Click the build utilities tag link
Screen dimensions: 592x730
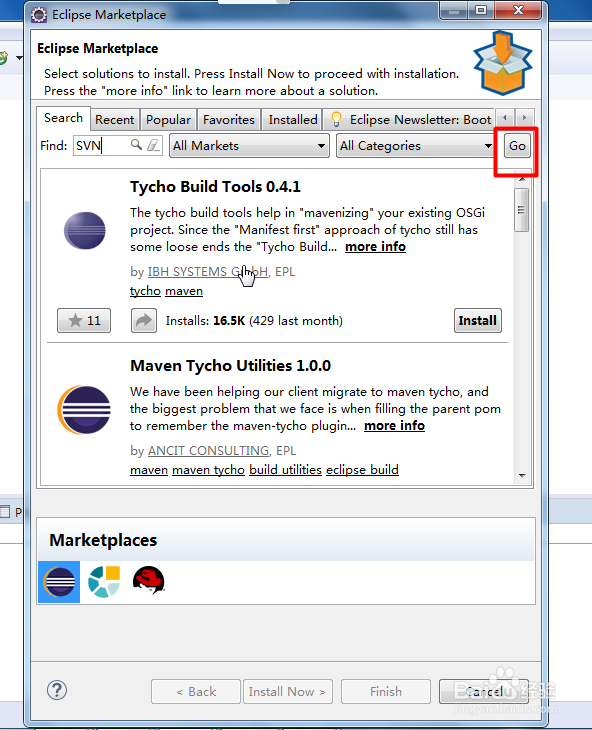click(x=285, y=470)
